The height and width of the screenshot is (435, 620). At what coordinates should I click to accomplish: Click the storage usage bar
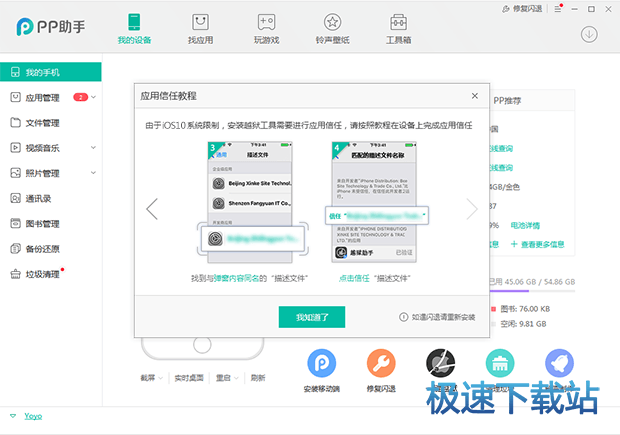pyautogui.click(x=532, y=291)
